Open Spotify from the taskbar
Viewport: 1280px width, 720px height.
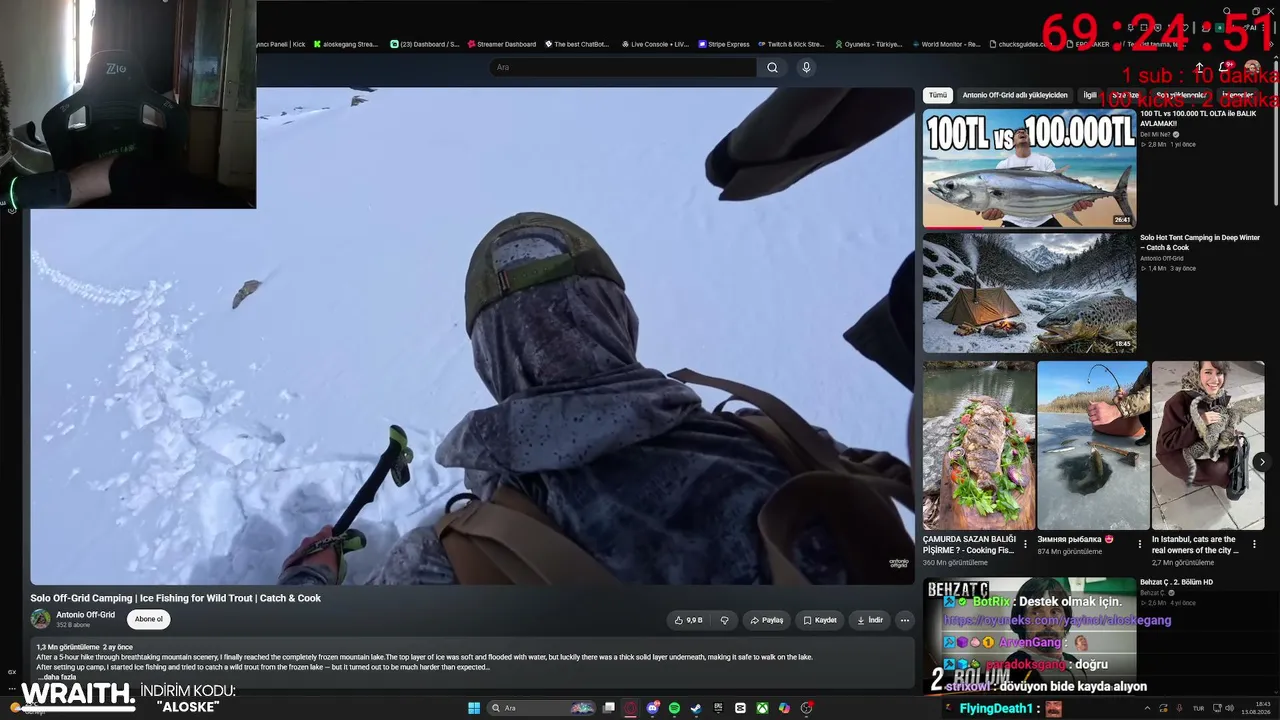tap(674, 708)
